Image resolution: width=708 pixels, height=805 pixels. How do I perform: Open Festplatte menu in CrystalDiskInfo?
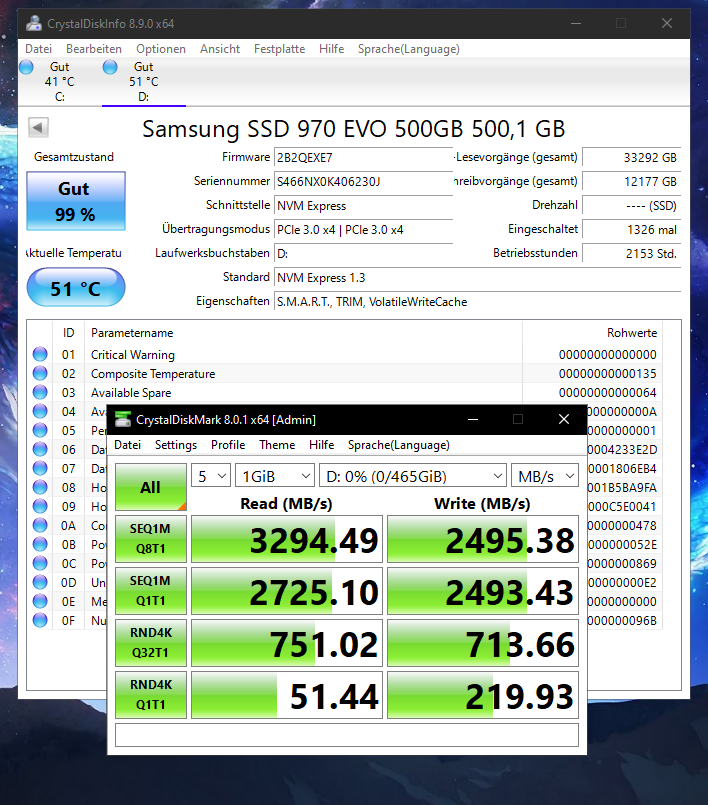tap(279, 49)
